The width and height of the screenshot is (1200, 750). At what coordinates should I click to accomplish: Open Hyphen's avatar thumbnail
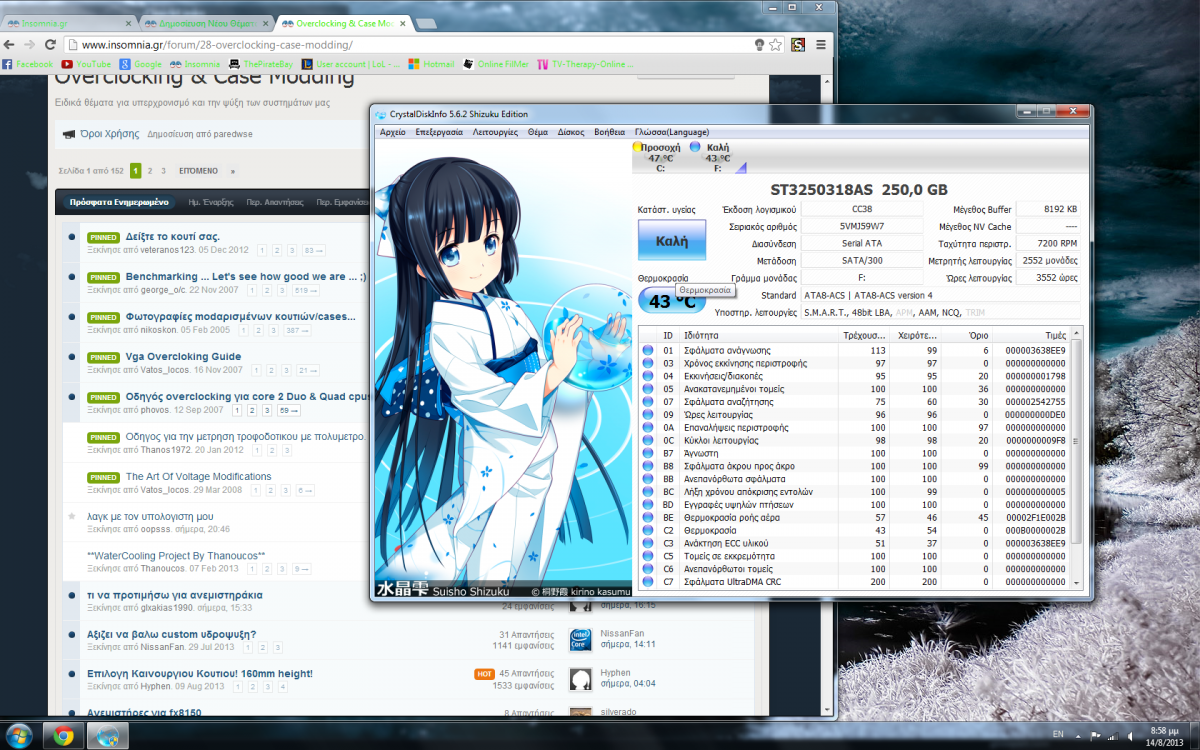click(580, 679)
